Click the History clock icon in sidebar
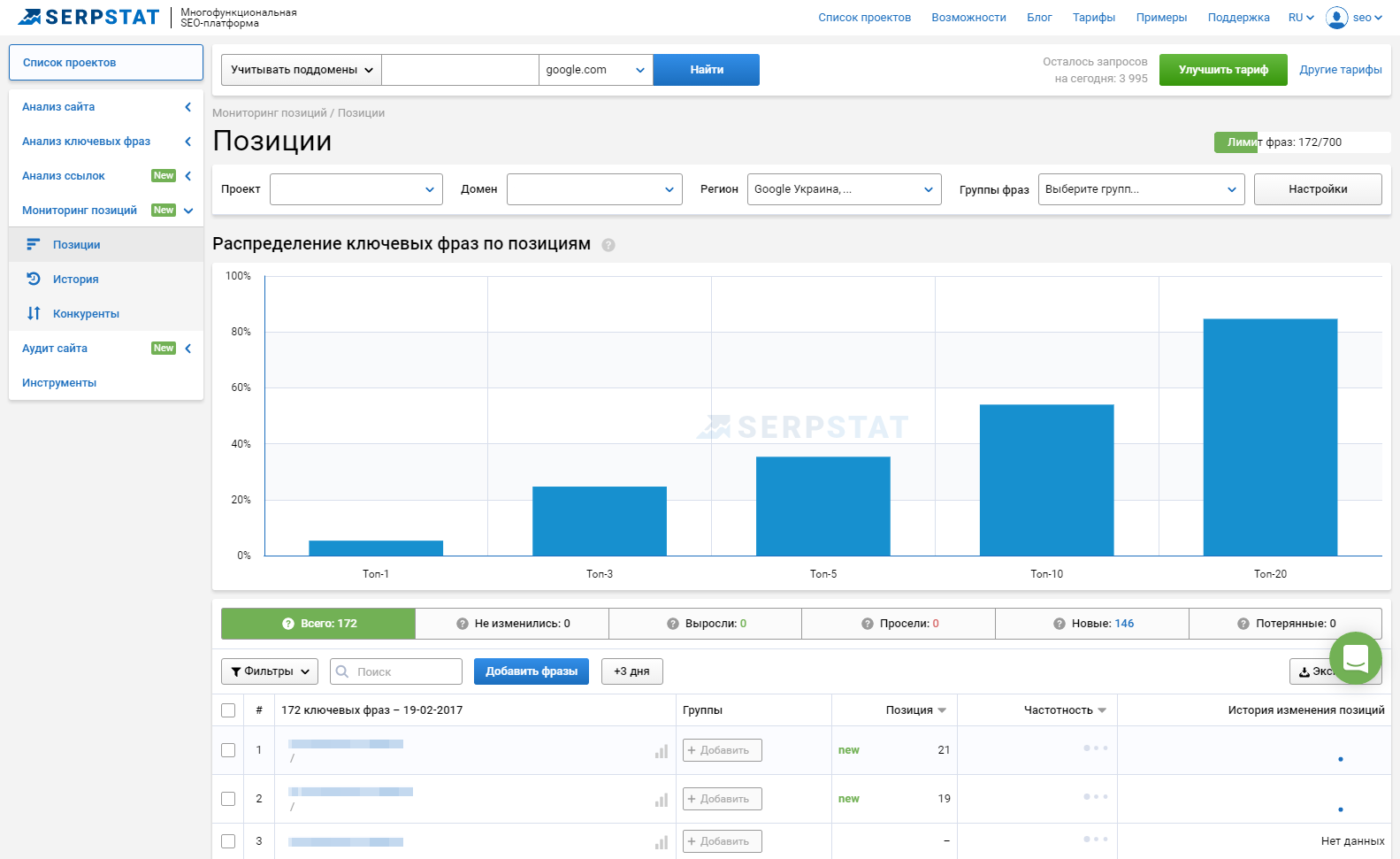 coord(34,279)
